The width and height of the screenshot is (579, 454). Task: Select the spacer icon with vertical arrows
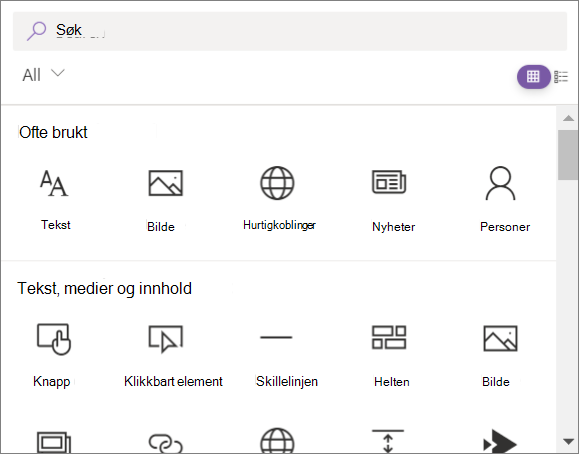click(x=388, y=441)
